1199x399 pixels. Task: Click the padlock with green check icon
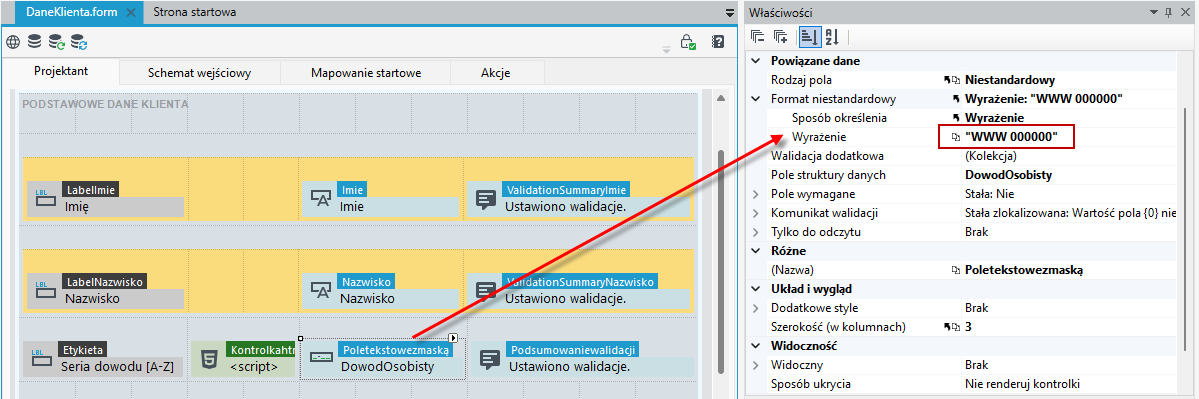point(688,41)
